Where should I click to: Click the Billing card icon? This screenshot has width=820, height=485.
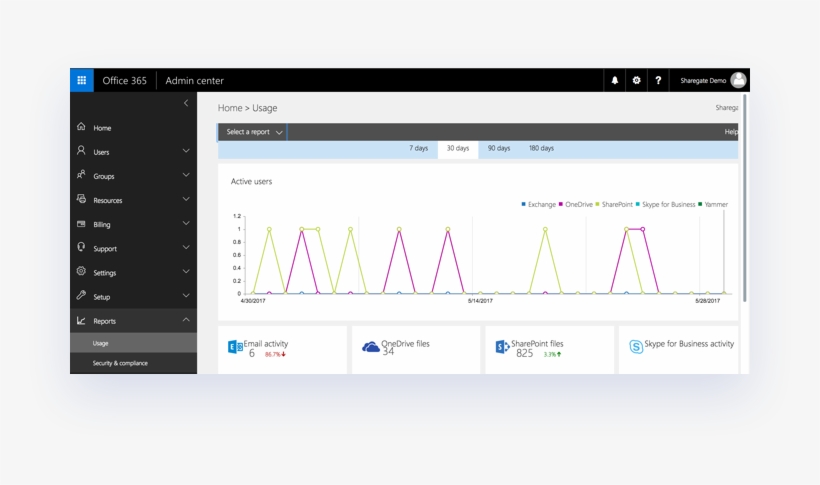coord(81,224)
